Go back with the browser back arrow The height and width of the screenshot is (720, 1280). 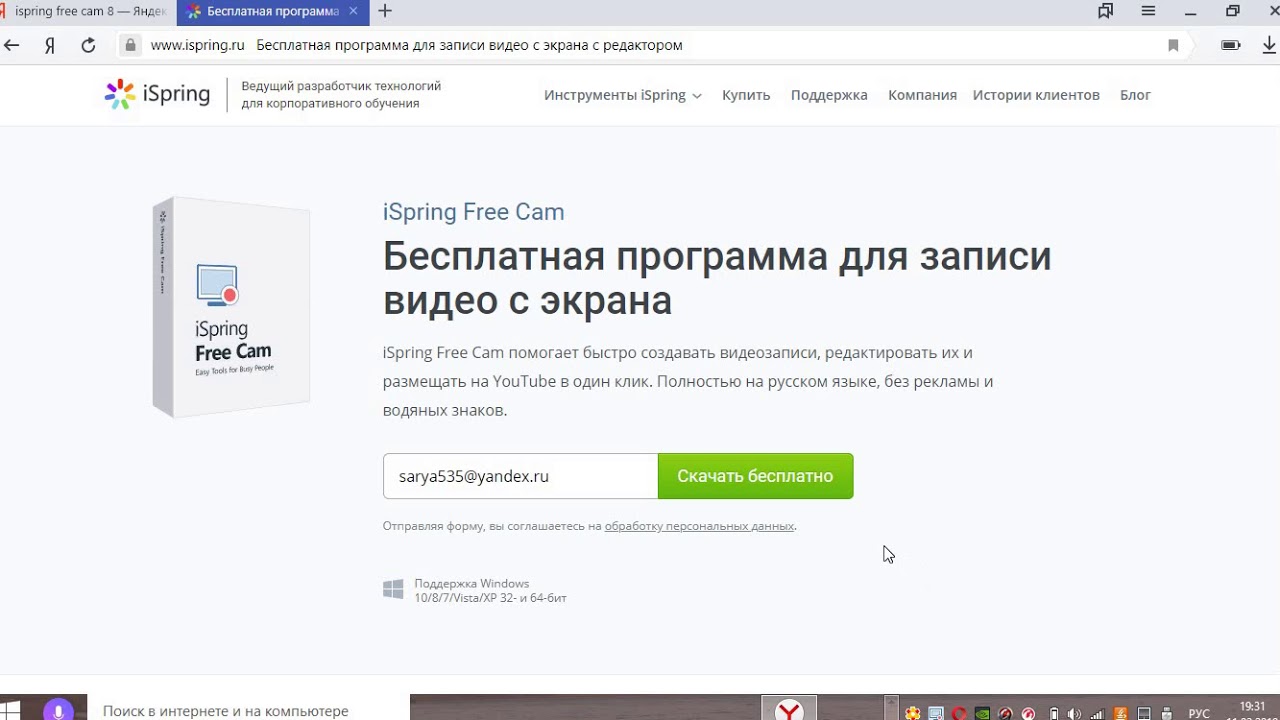coord(12,45)
